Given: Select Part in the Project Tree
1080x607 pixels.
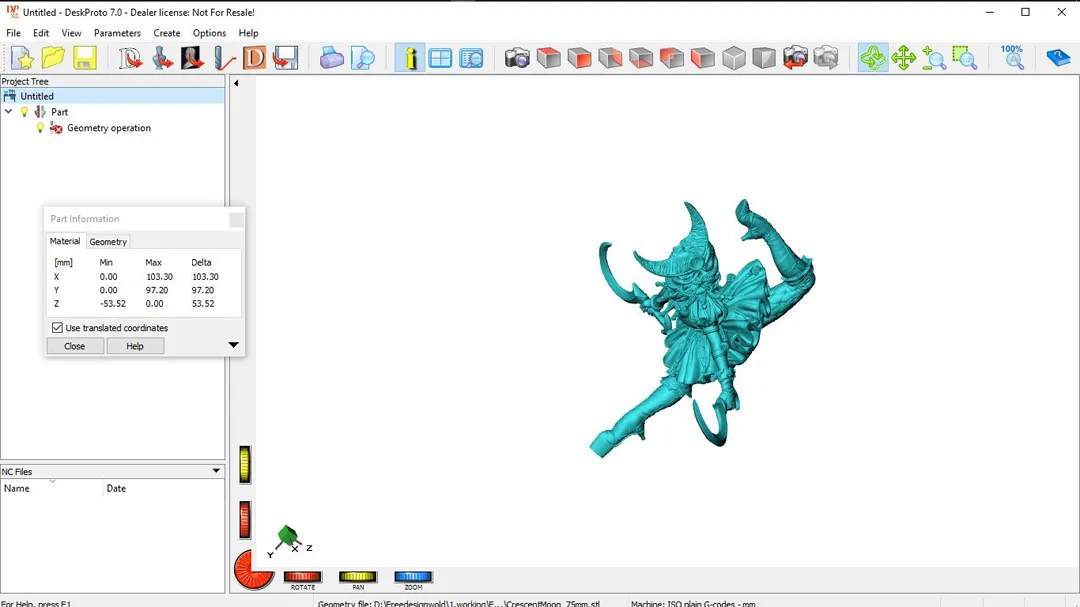Looking at the screenshot, I should pyautogui.click(x=59, y=112).
